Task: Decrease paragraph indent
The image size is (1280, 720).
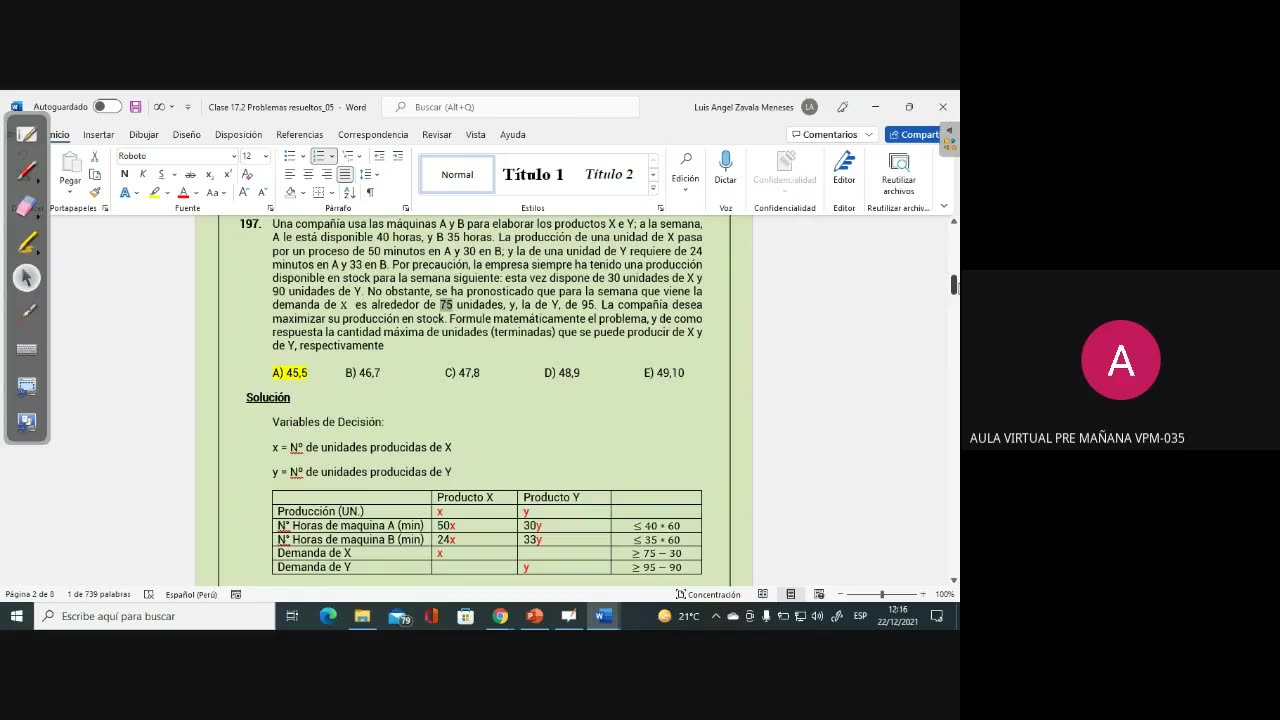Action: 379,156
